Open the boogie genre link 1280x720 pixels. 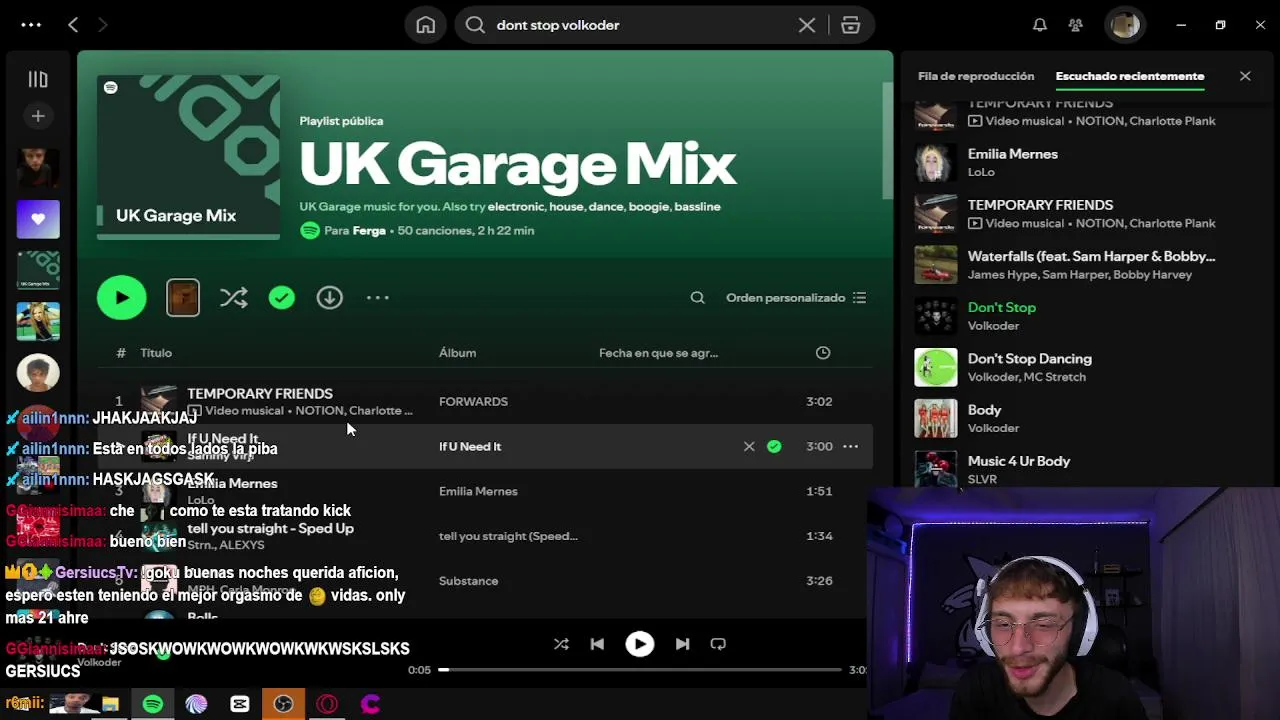tap(649, 207)
